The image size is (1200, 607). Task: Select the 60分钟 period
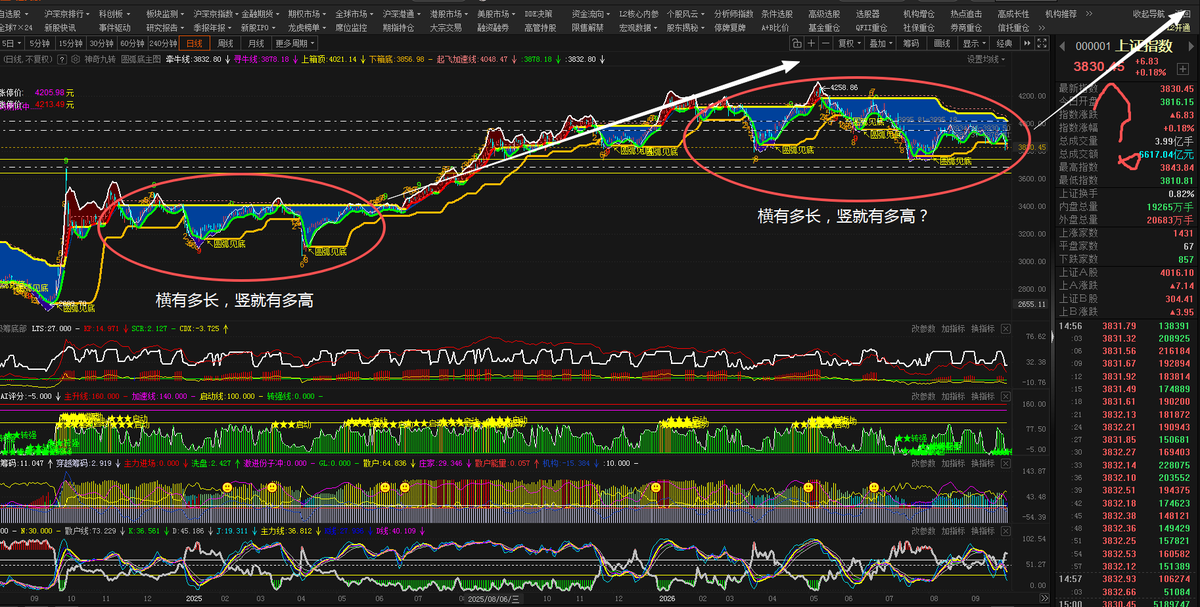(x=132, y=43)
